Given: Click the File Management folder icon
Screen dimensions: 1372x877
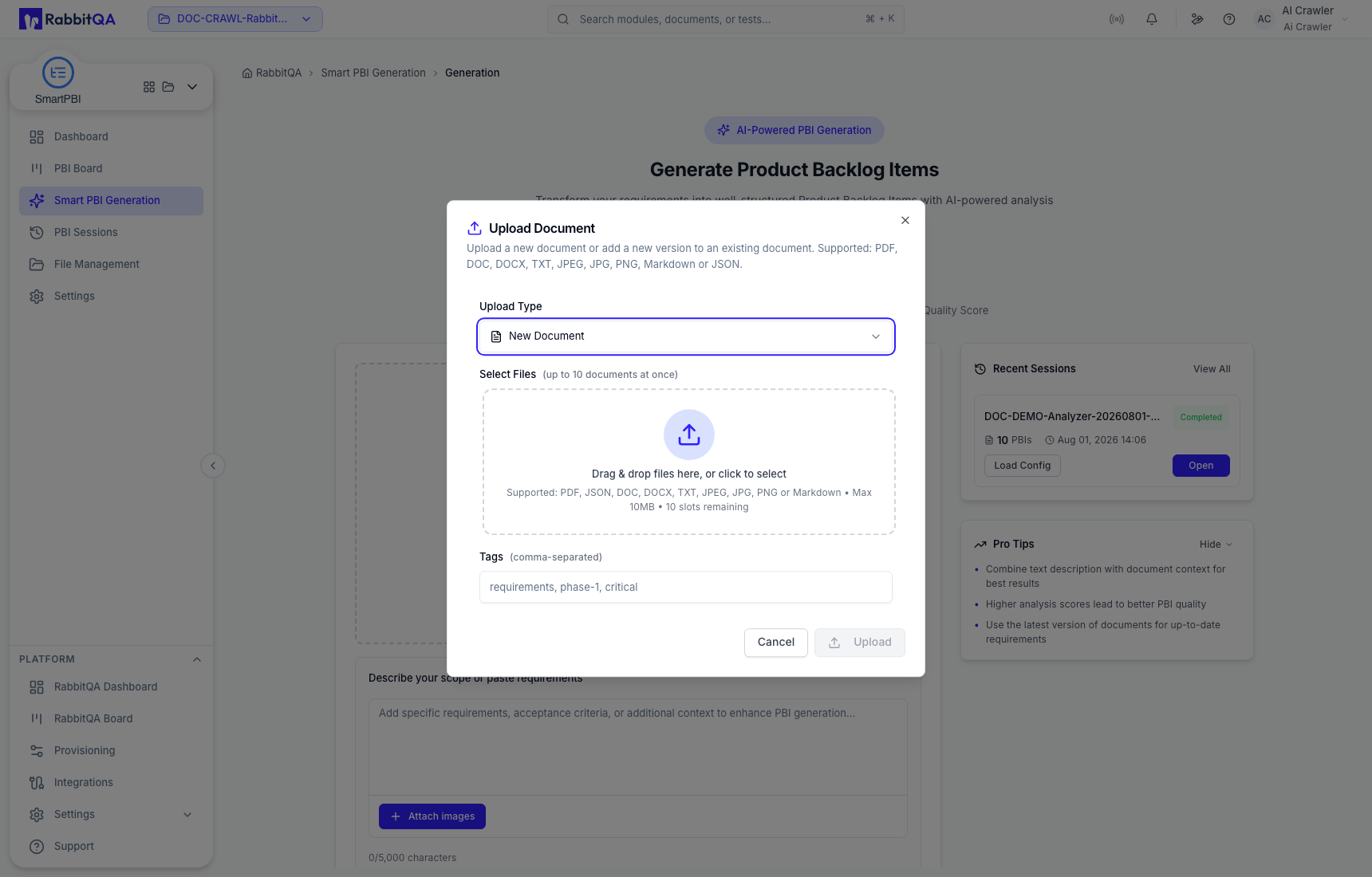Looking at the screenshot, I should point(37,265).
